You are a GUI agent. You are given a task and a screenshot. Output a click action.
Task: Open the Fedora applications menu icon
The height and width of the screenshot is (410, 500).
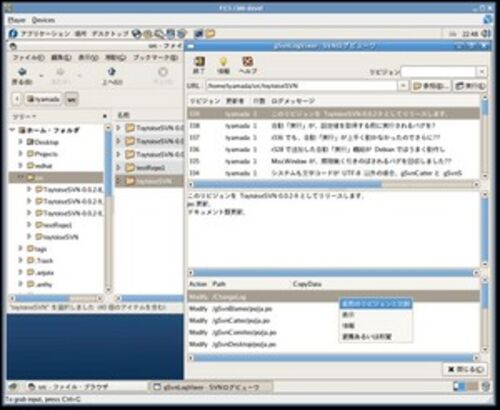13,33
